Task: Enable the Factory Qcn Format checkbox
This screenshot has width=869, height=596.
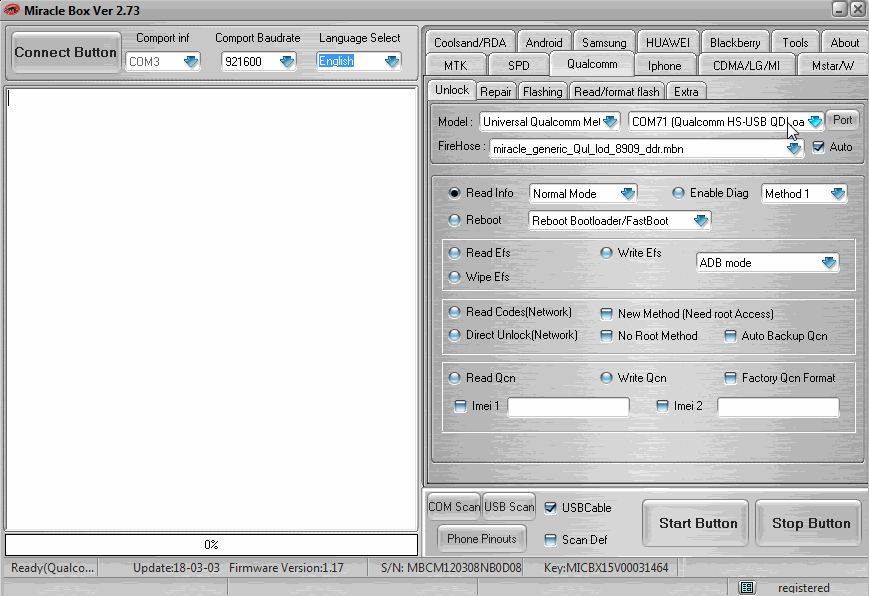Action: [730, 378]
